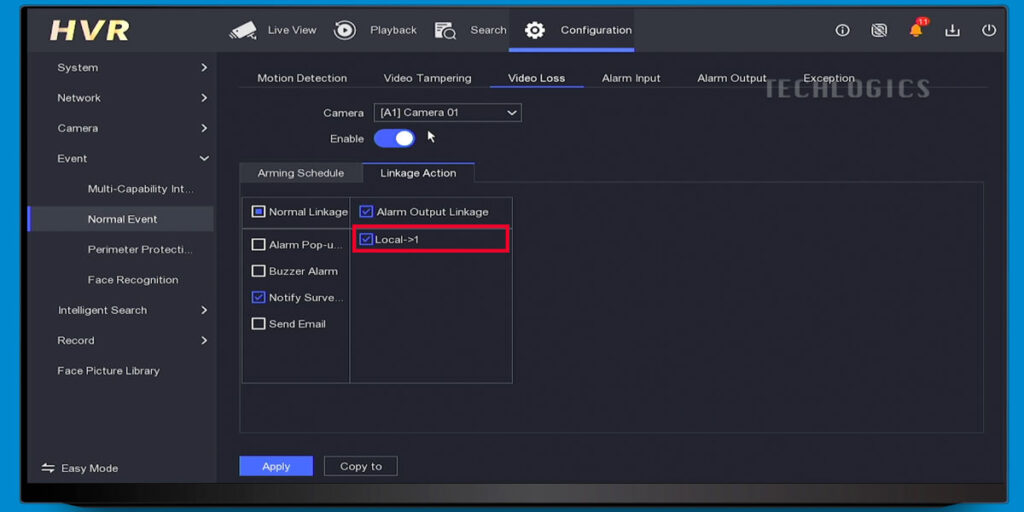Viewport: 1024px width, 512px height.
Task: Click the power shutdown icon
Action: (x=989, y=30)
